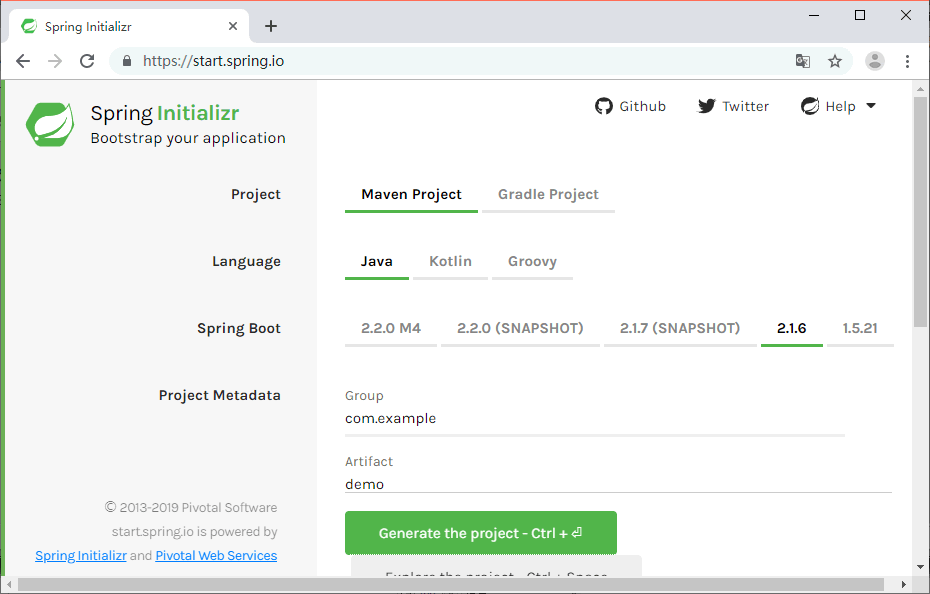Select Gradle Project option

point(548,195)
